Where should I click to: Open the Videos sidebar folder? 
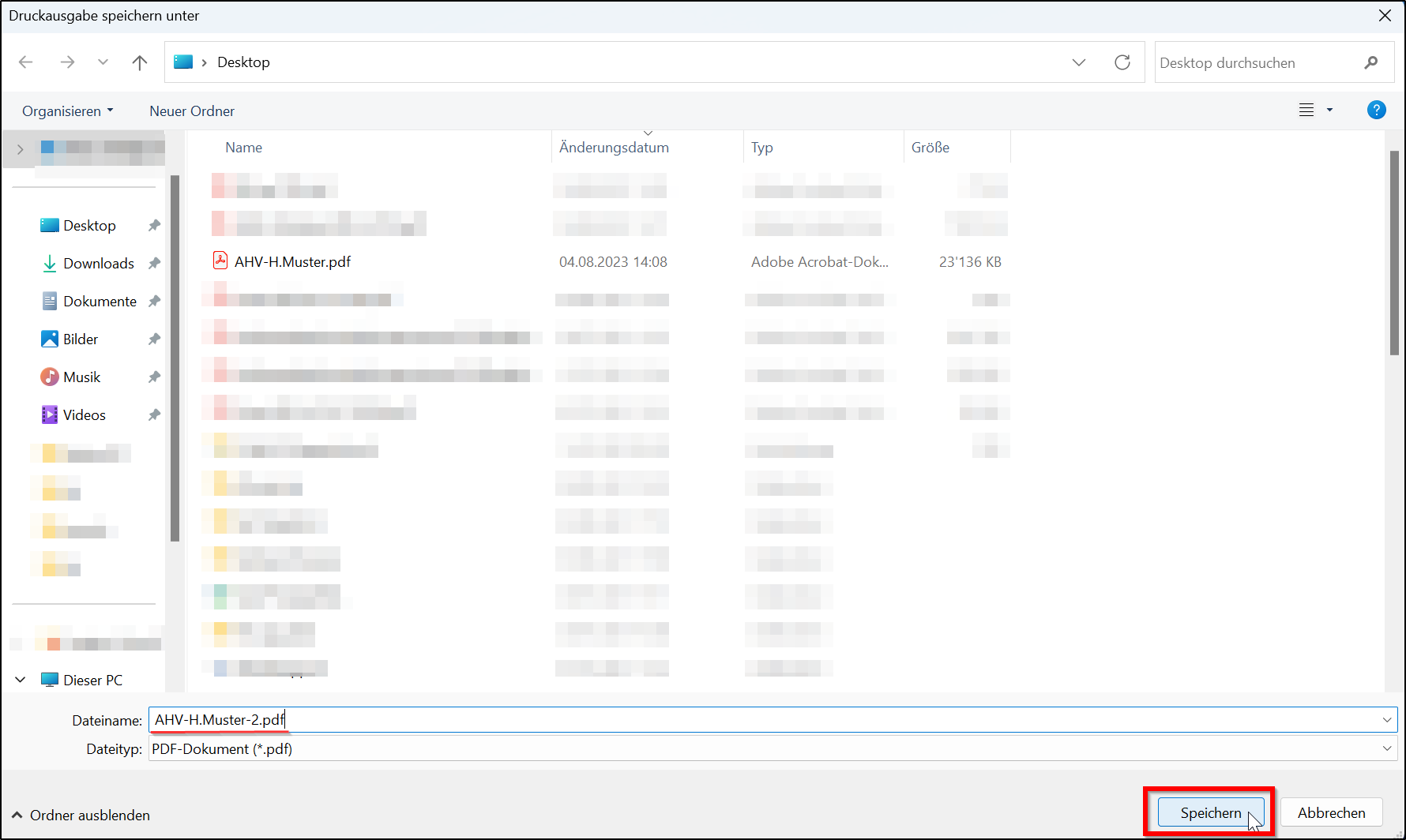tap(84, 414)
